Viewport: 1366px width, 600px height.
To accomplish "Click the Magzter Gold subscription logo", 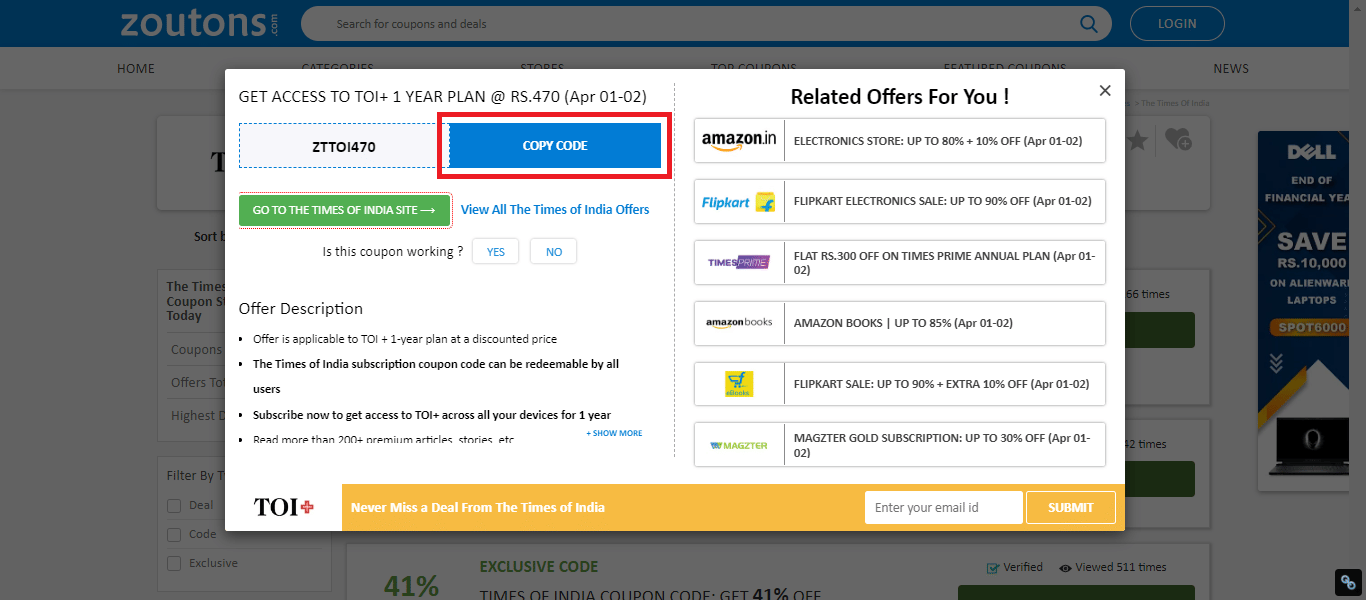I will click(739, 445).
